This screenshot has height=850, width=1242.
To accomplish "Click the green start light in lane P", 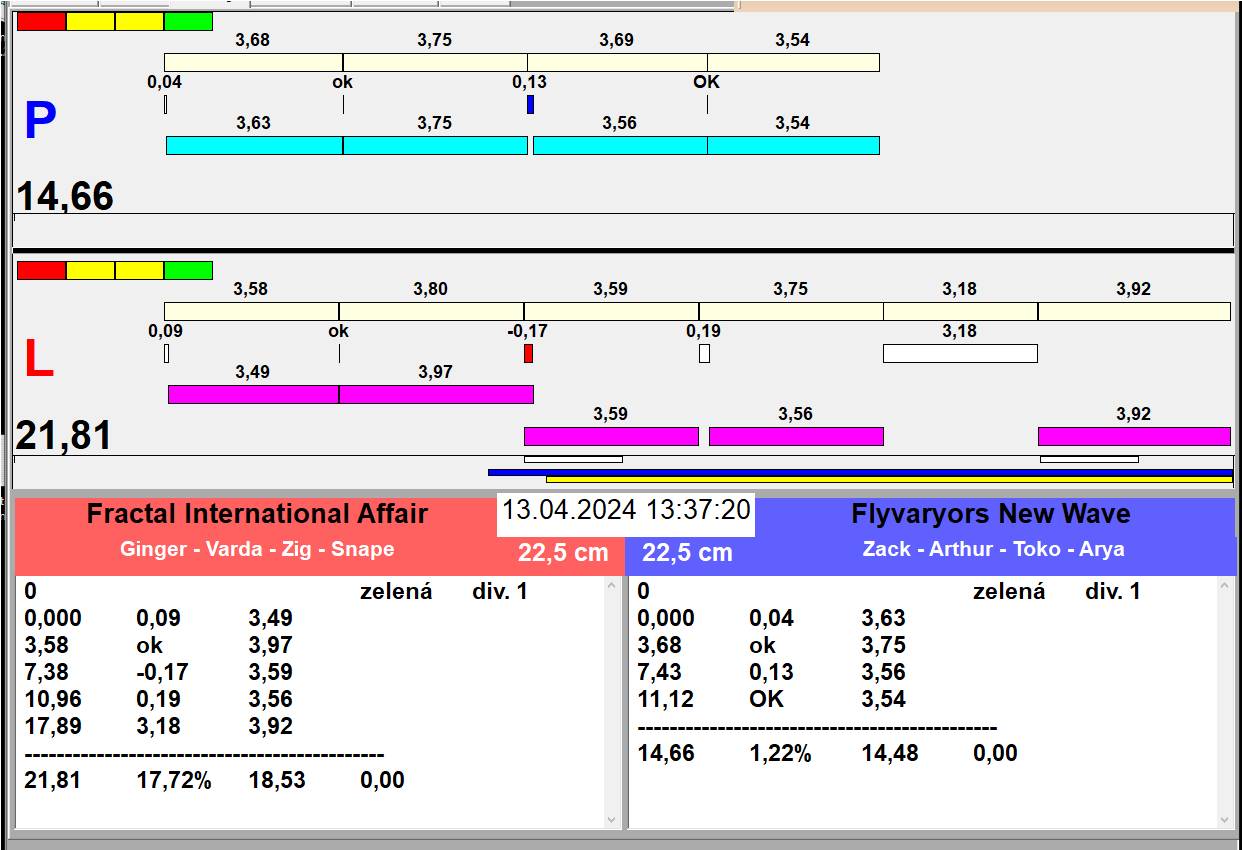I will point(188,21).
